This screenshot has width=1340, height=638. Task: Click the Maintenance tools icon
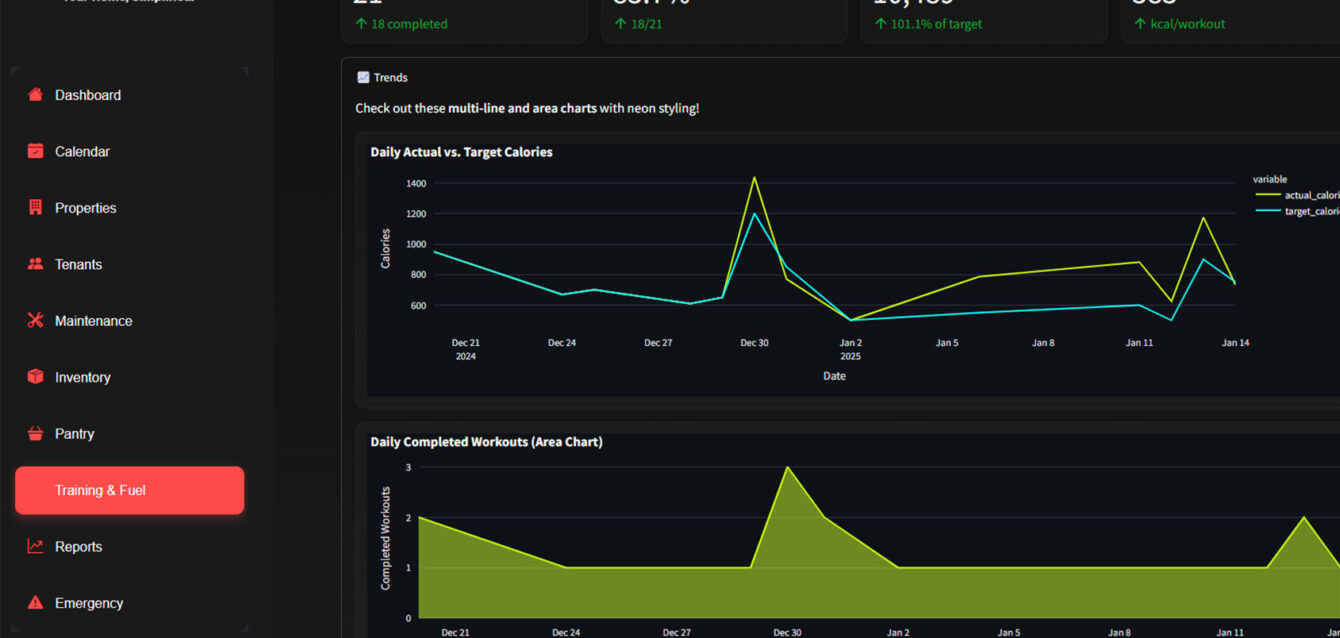(x=36, y=321)
